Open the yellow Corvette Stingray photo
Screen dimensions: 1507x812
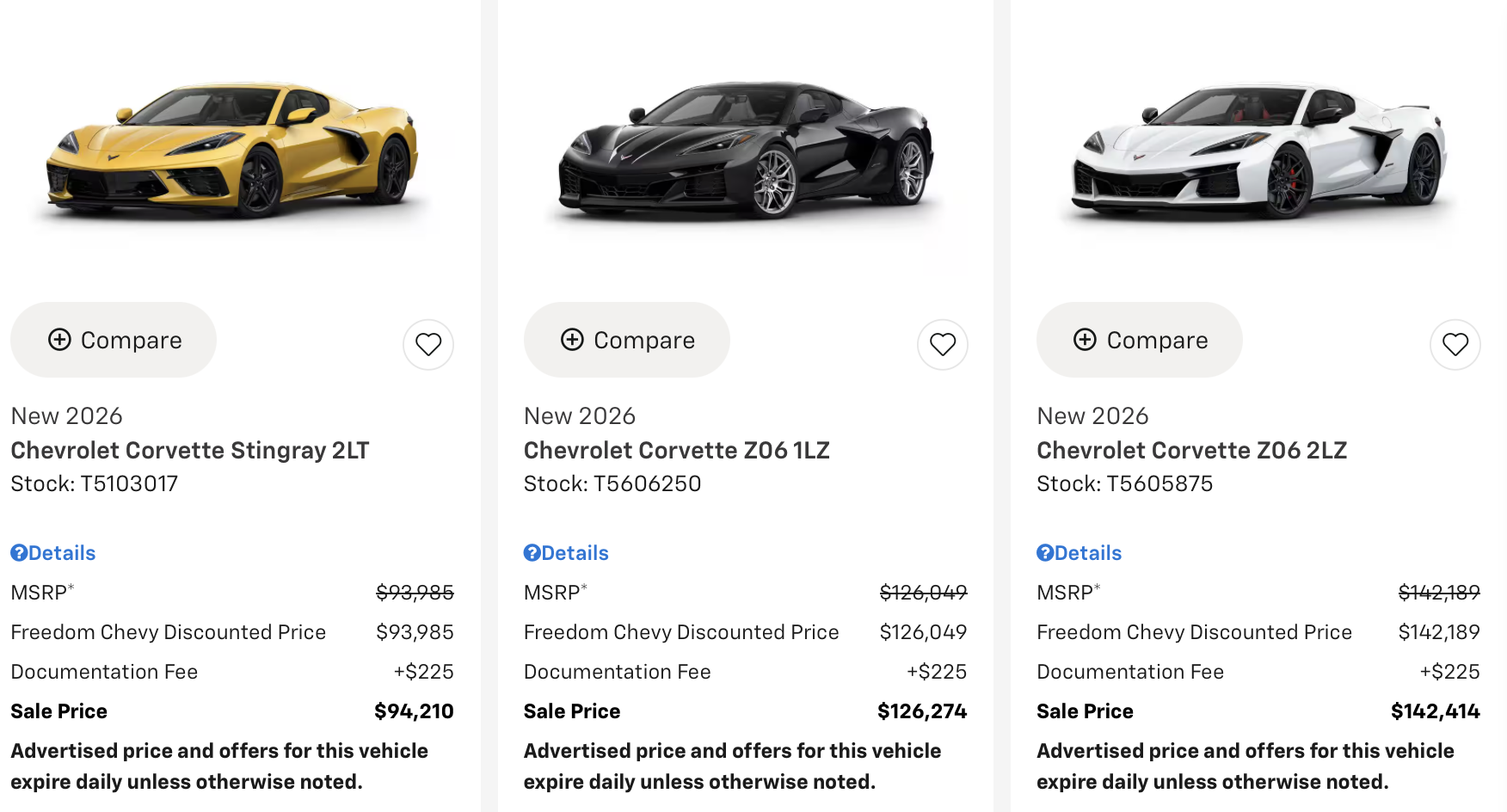point(232,148)
